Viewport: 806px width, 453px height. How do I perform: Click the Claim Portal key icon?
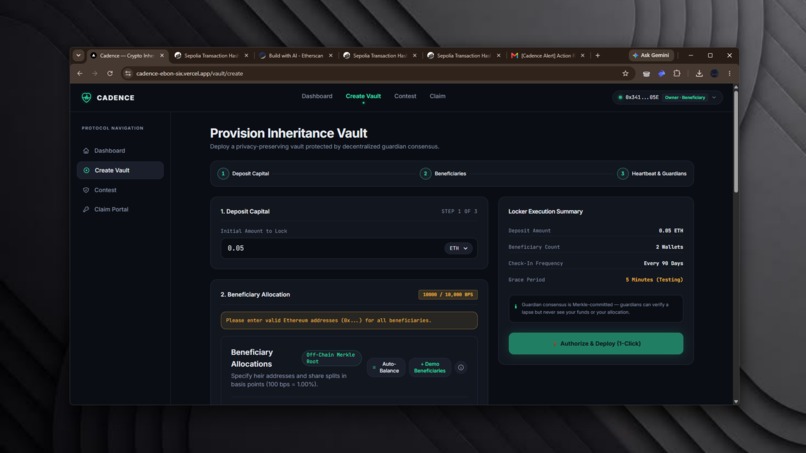pos(86,209)
